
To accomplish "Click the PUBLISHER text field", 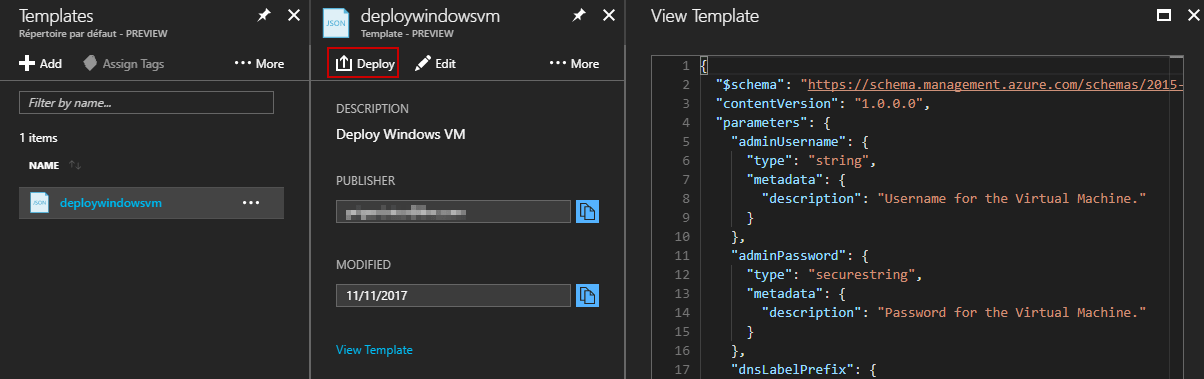I will 454,212.
